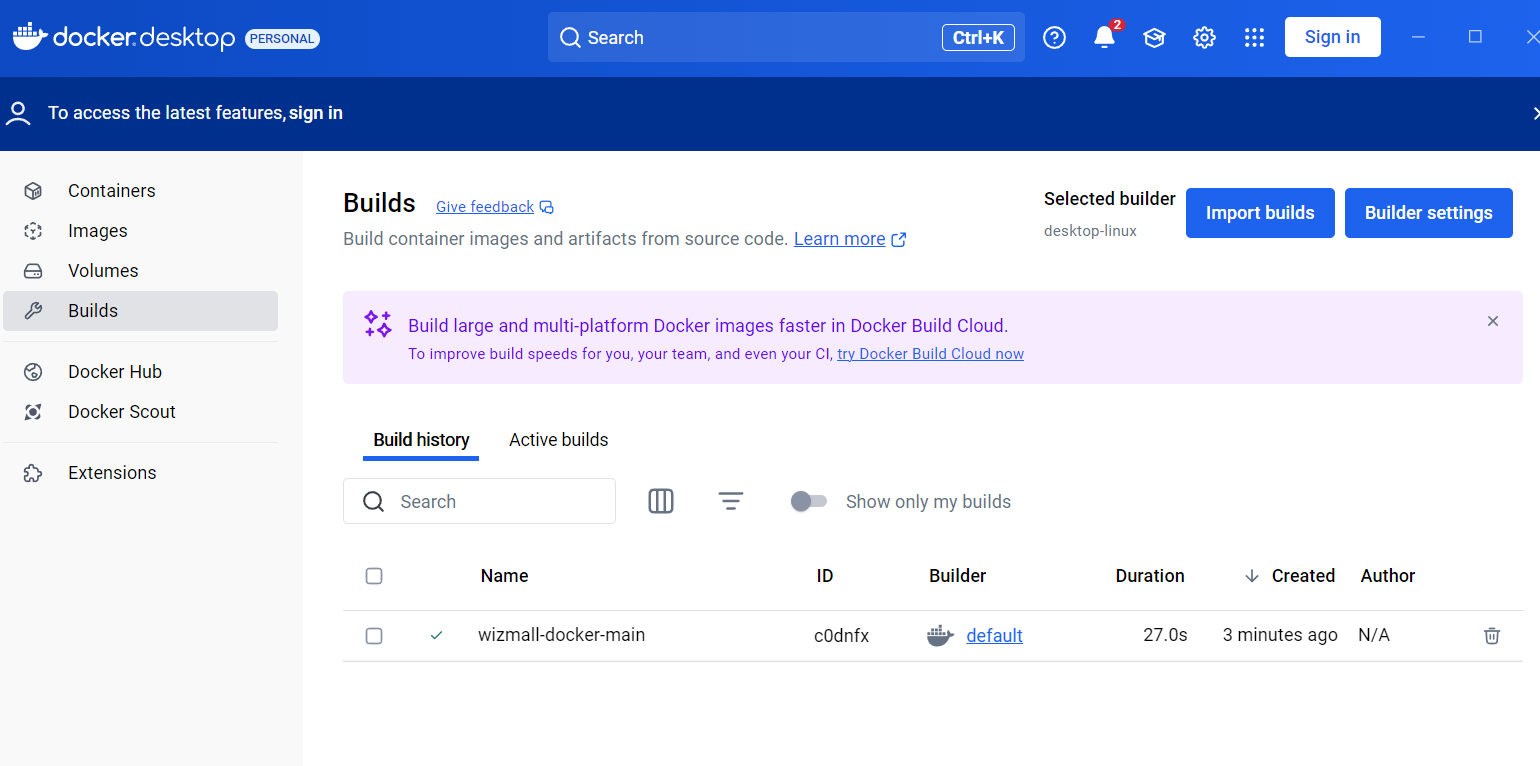Click the ID column header
1540x766 pixels.
tap(824, 576)
